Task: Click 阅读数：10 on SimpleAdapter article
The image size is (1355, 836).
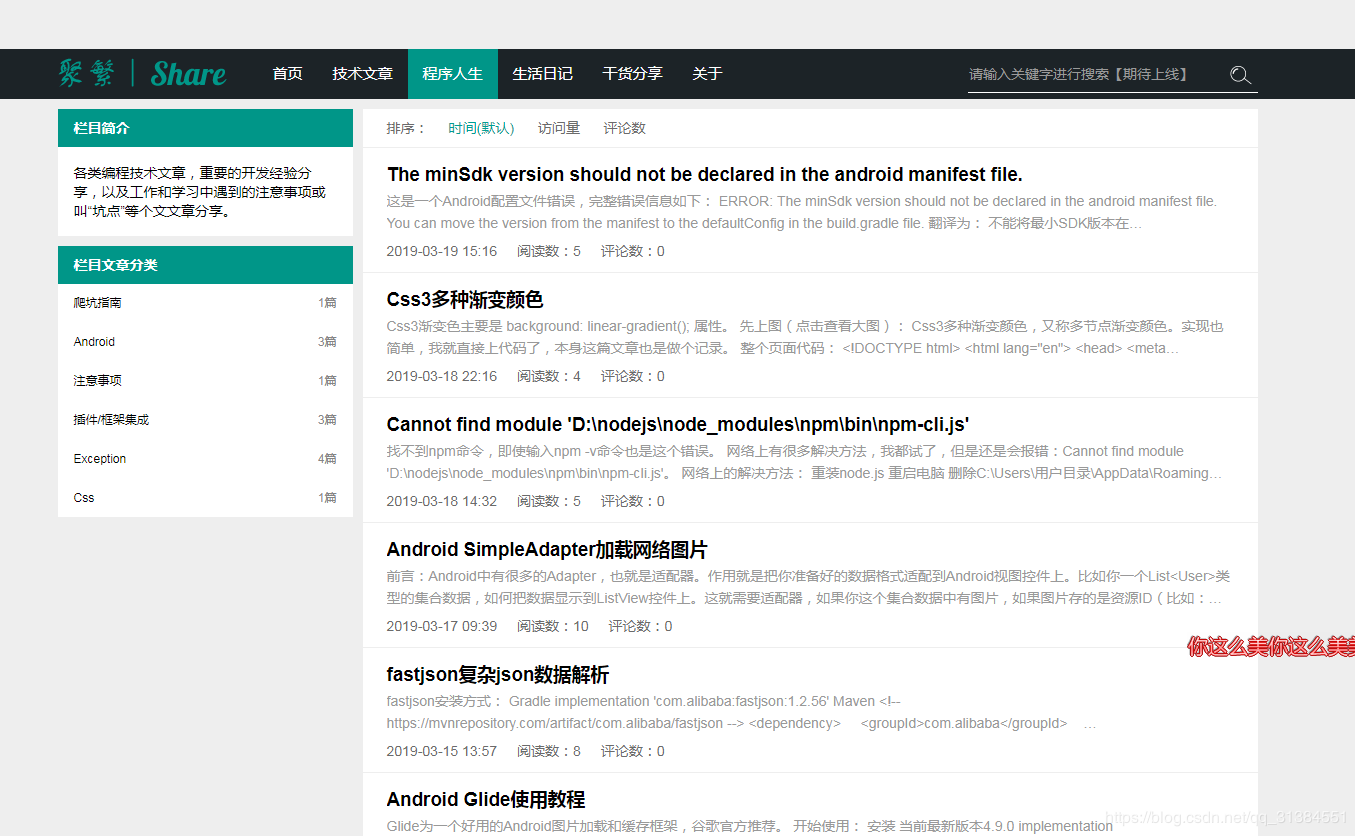Action: tap(553, 626)
